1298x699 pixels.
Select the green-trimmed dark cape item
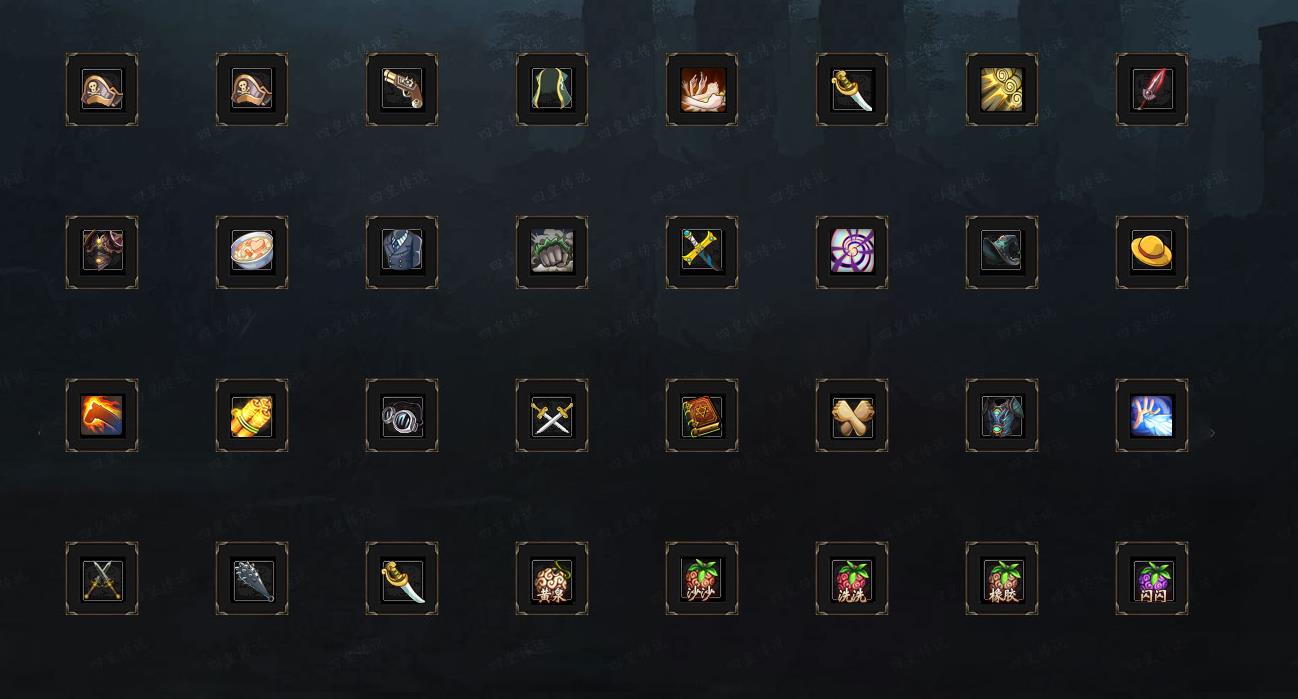552,89
